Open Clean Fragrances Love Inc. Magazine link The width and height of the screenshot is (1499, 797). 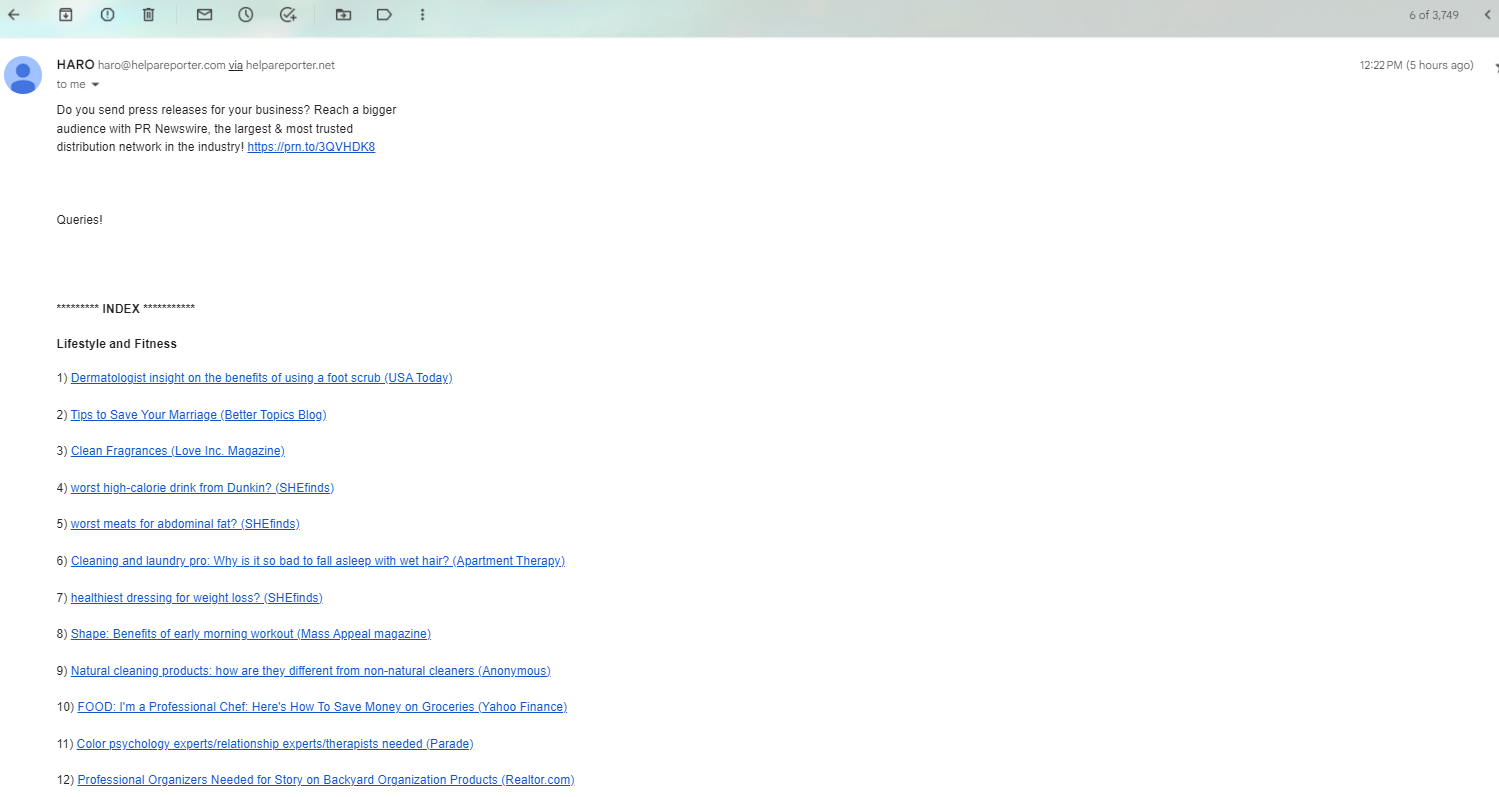178,451
